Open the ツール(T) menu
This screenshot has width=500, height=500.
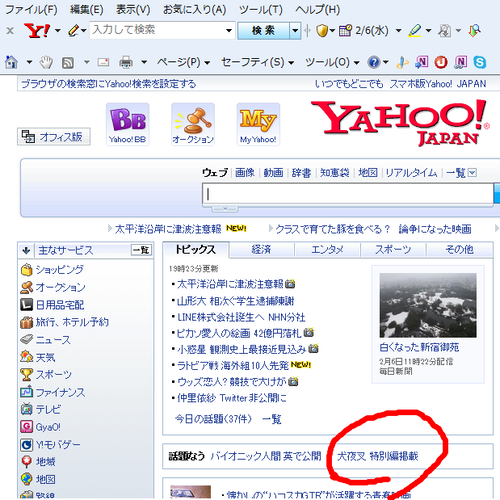[x=261, y=10]
